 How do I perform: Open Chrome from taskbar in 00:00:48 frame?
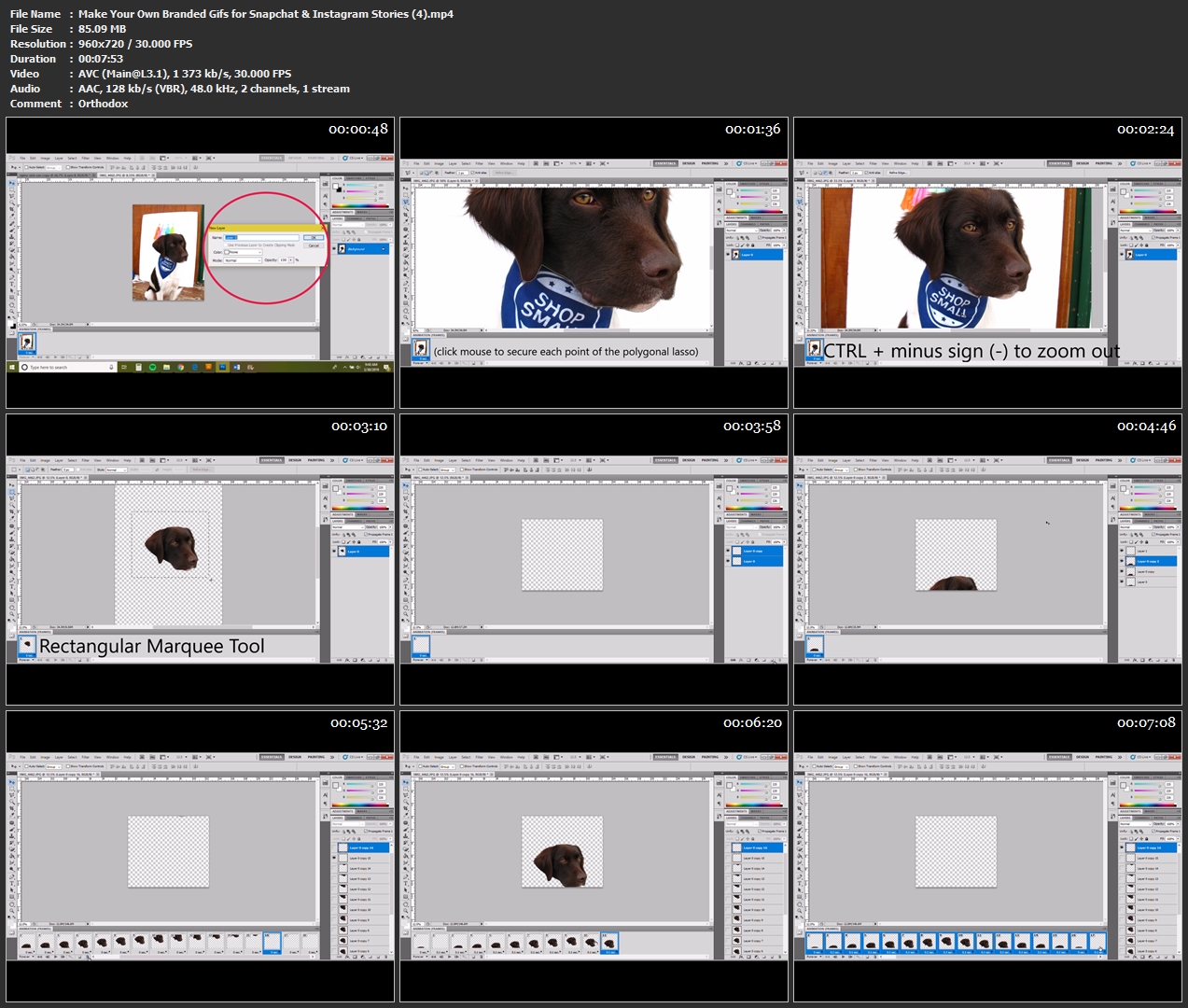[x=180, y=367]
